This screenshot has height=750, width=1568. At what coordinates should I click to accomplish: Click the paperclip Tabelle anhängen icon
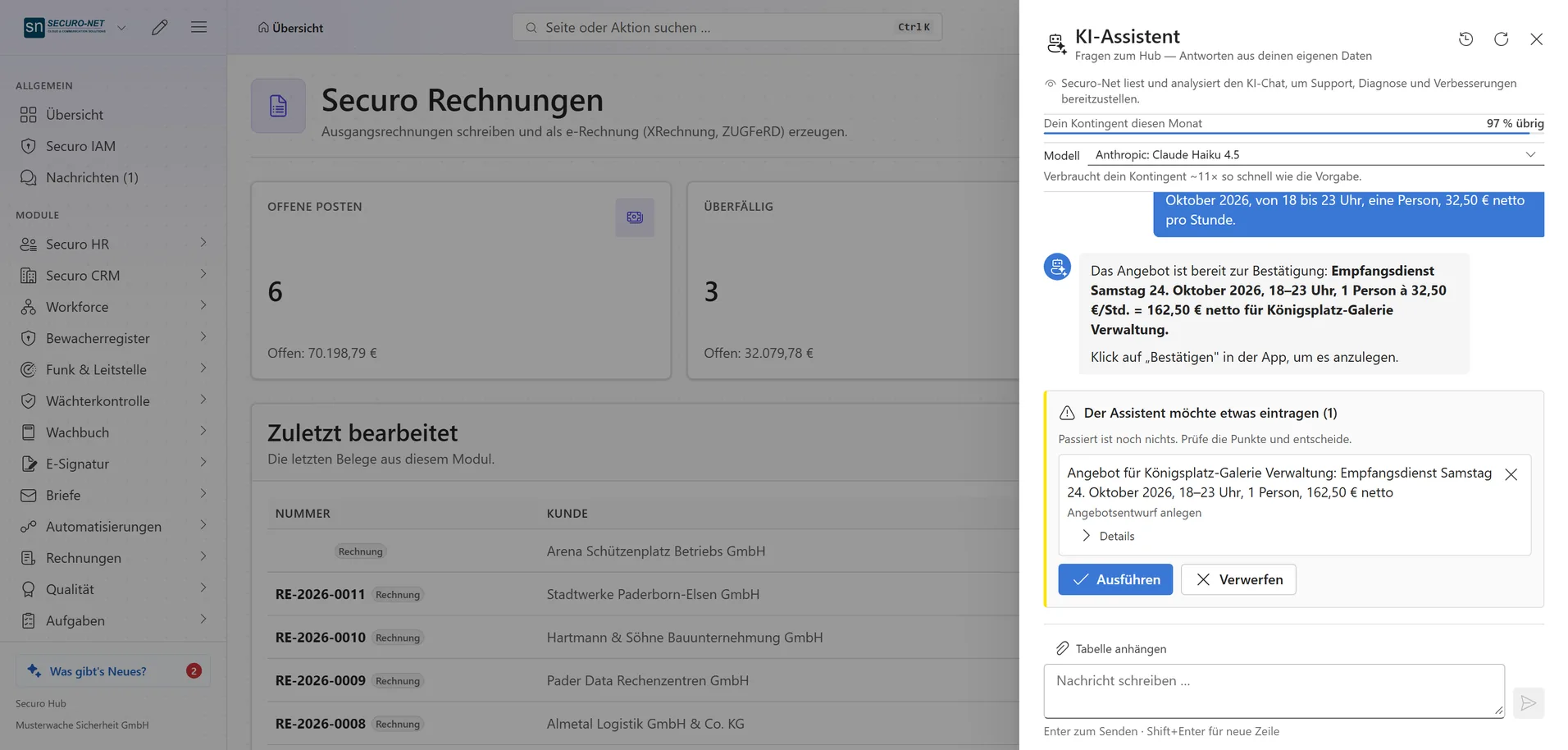(x=1063, y=648)
